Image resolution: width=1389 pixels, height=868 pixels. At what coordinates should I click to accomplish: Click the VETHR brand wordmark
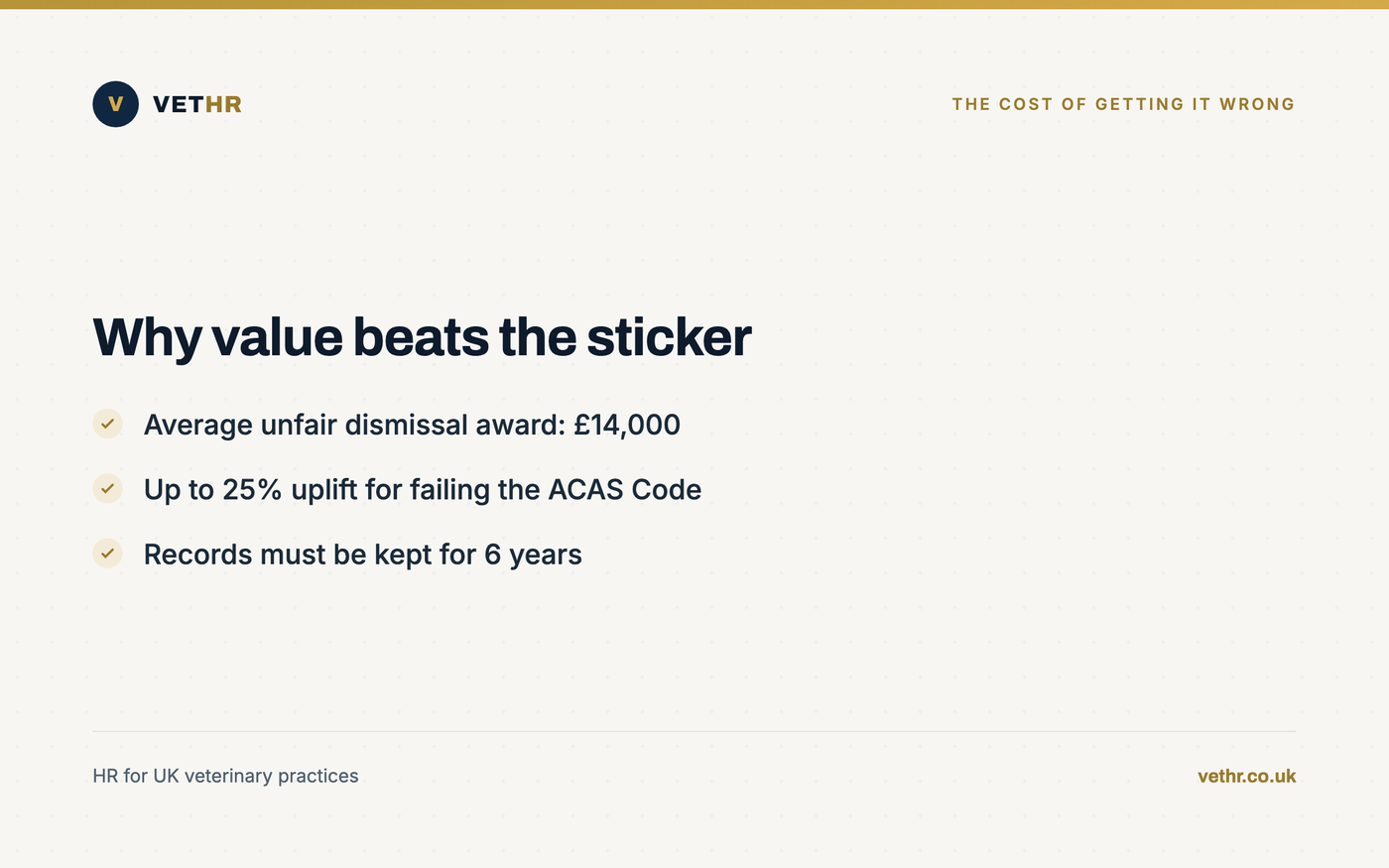tap(197, 104)
